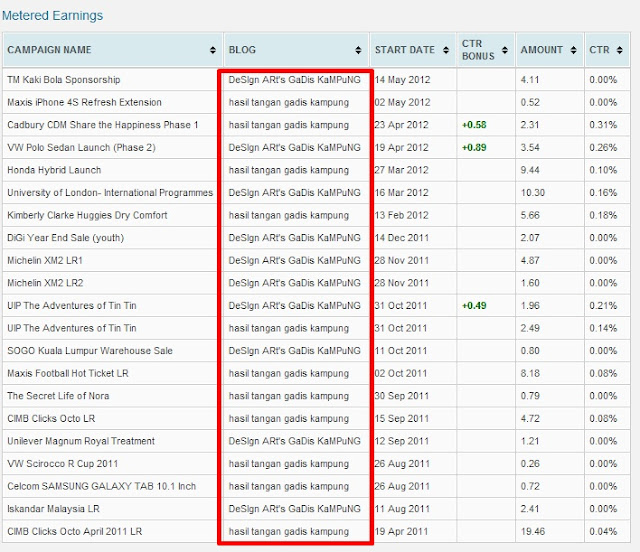Image resolution: width=640 pixels, height=552 pixels.
Task: Click the 0.21% CTR value
Action: 603,305
